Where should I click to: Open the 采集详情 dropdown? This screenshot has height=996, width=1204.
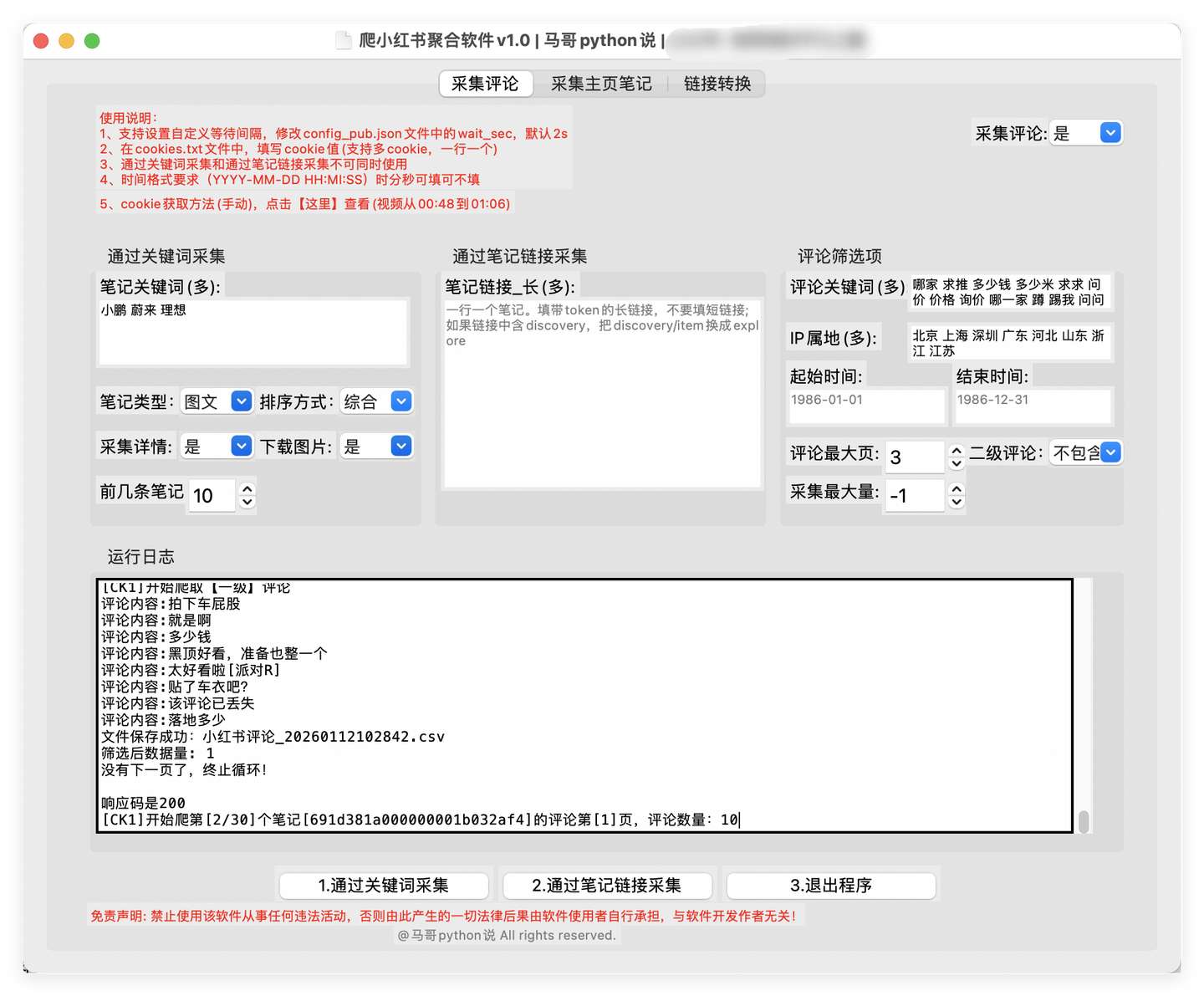241,446
